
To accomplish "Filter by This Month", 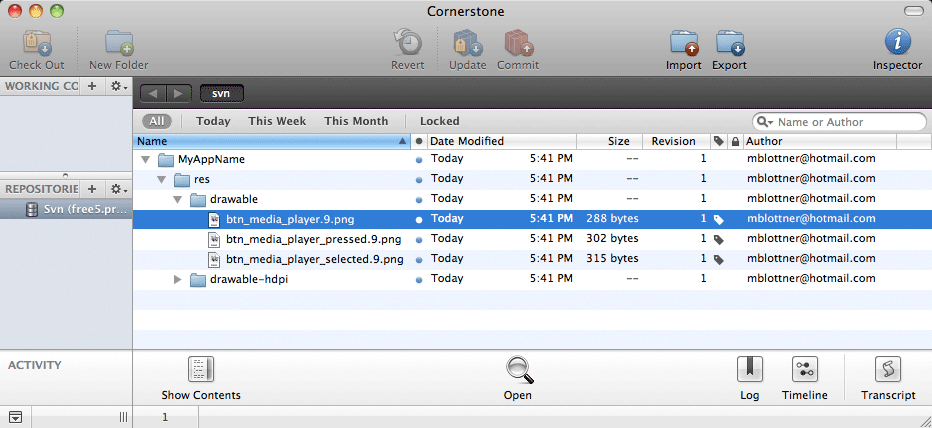I will pos(356,121).
